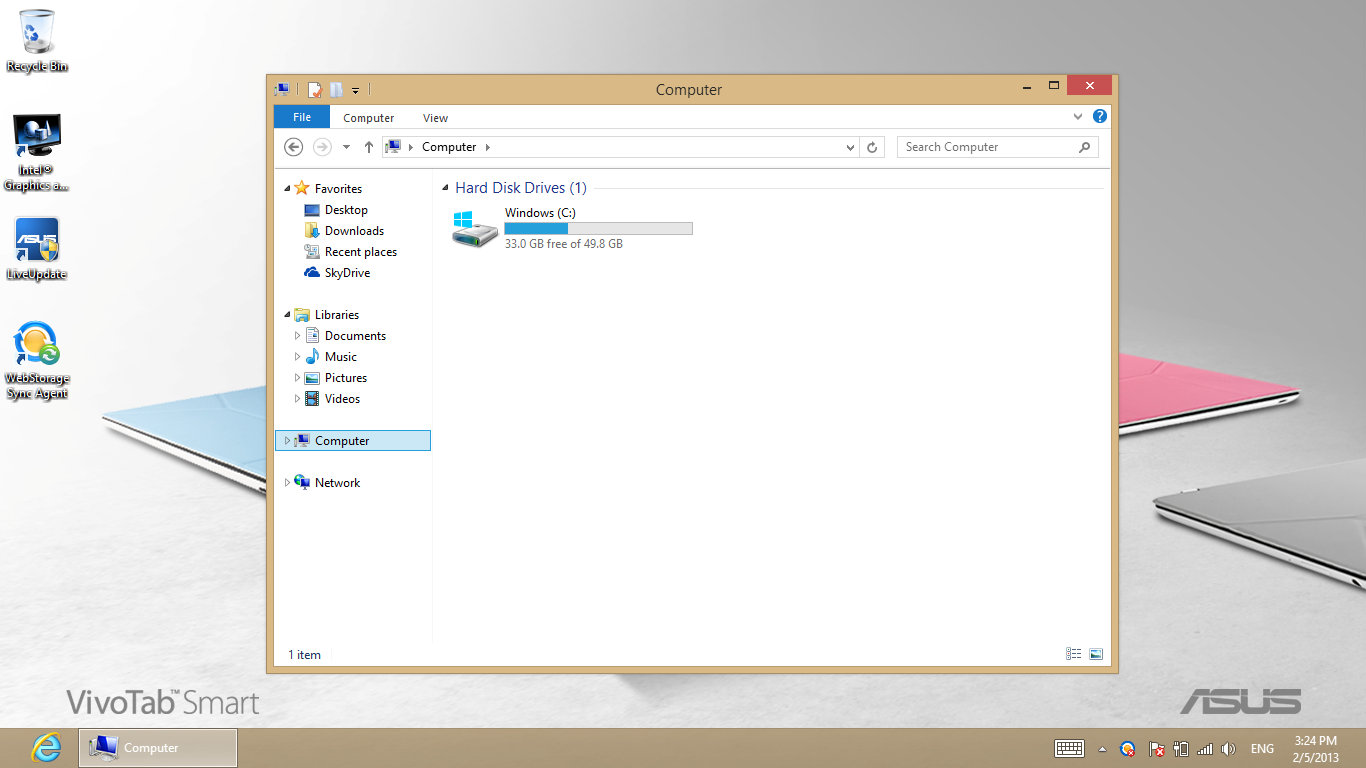Click the Computer taskbar button

[x=158, y=748]
